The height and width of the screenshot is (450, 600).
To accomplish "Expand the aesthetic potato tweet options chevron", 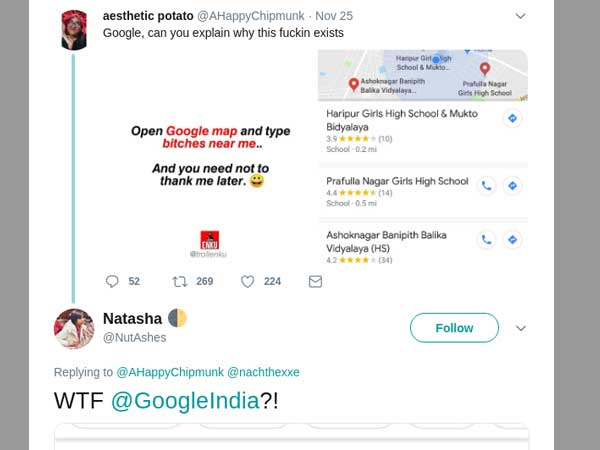I will [520, 16].
